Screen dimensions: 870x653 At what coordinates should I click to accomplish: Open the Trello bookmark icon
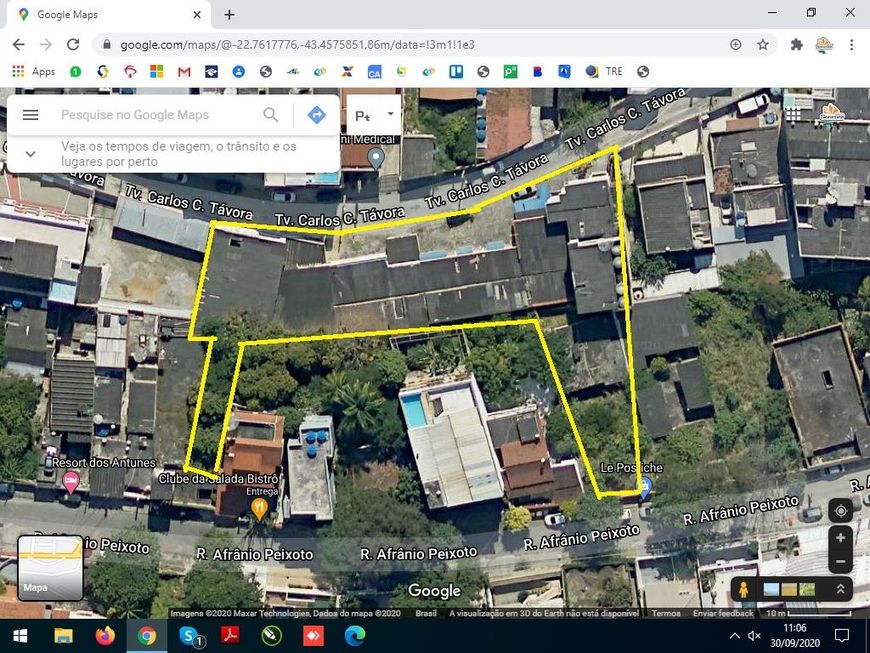[x=456, y=72]
